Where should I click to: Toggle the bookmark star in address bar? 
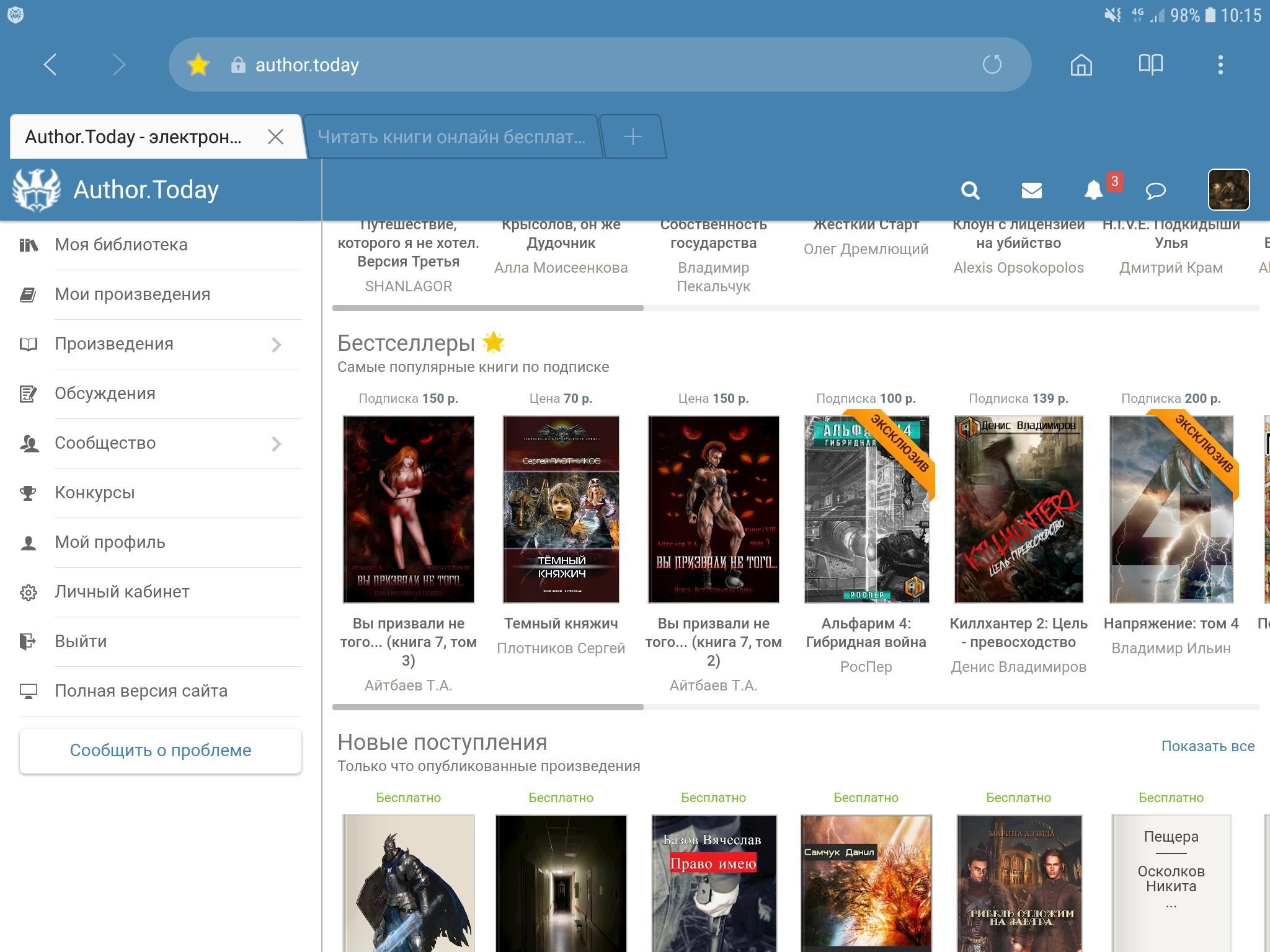[x=198, y=65]
